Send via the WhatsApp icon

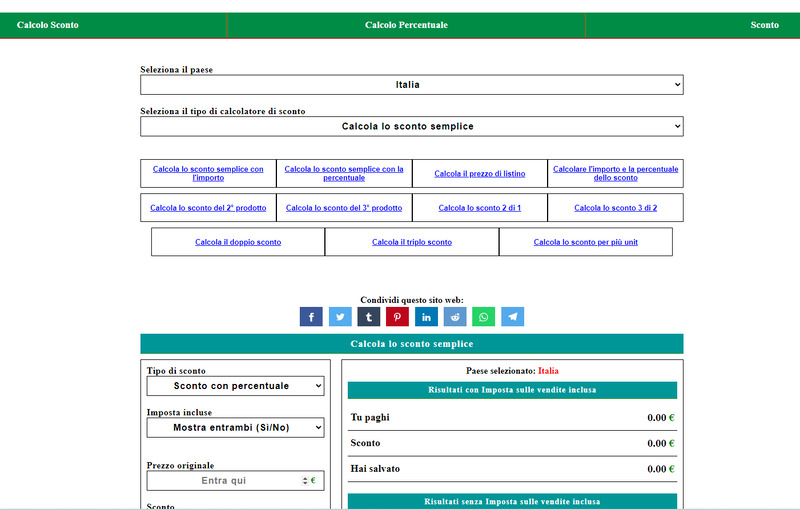[484, 317]
